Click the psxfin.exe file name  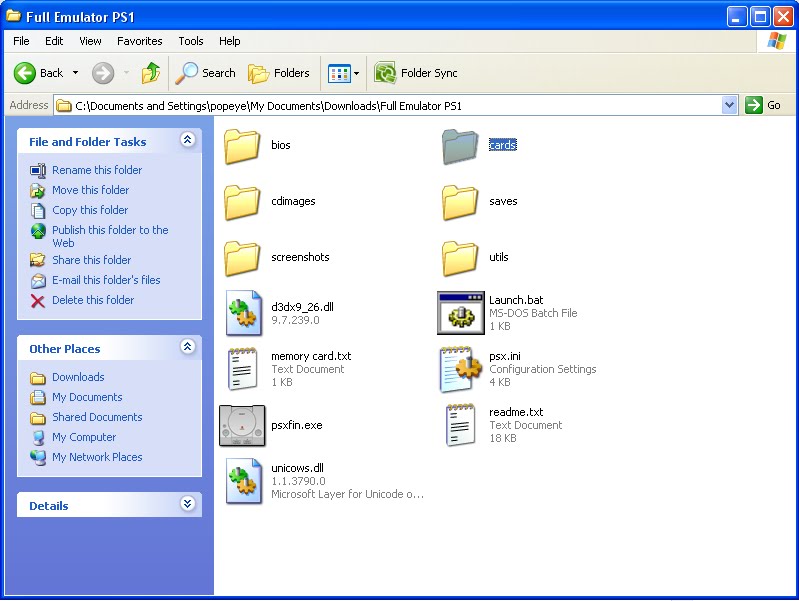297,425
